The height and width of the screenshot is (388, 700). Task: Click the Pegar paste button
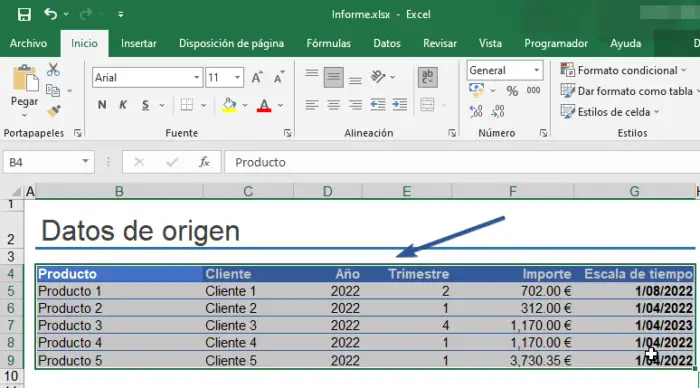click(x=25, y=85)
